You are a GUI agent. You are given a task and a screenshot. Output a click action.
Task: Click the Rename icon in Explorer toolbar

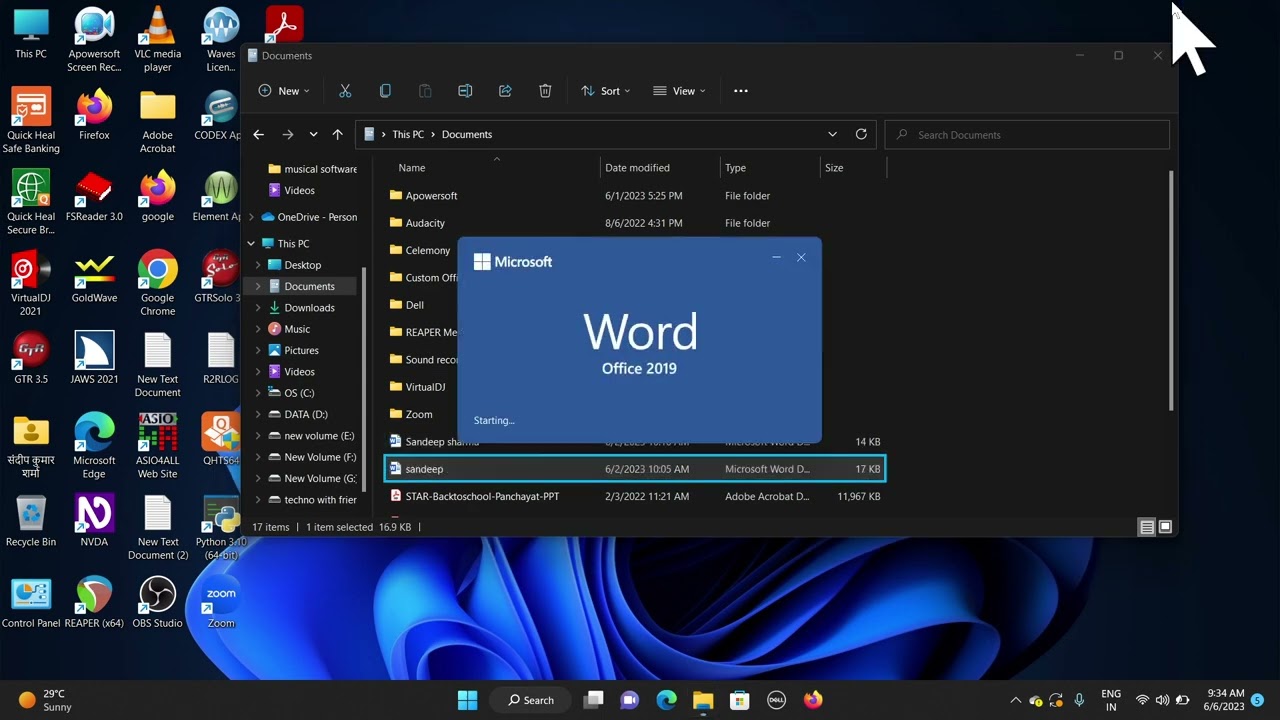click(x=465, y=91)
